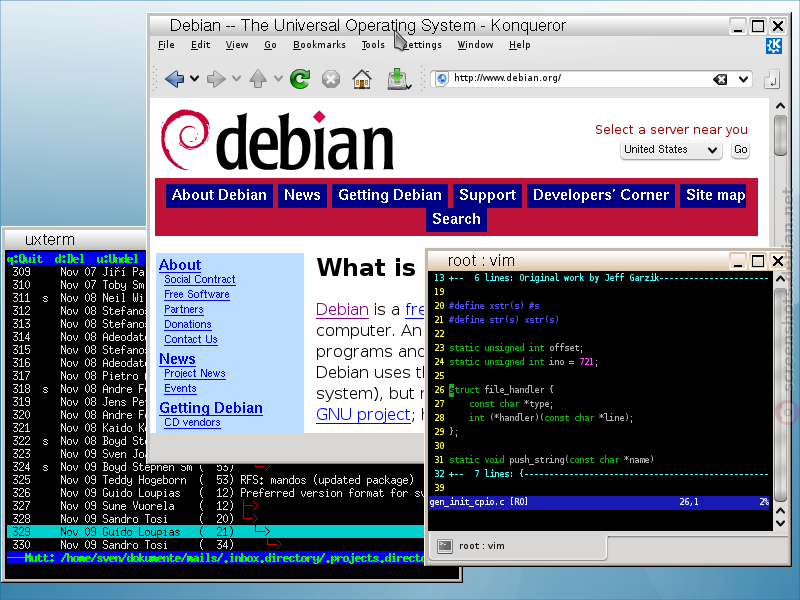Open the Developers' Corner link

coord(601,195)
